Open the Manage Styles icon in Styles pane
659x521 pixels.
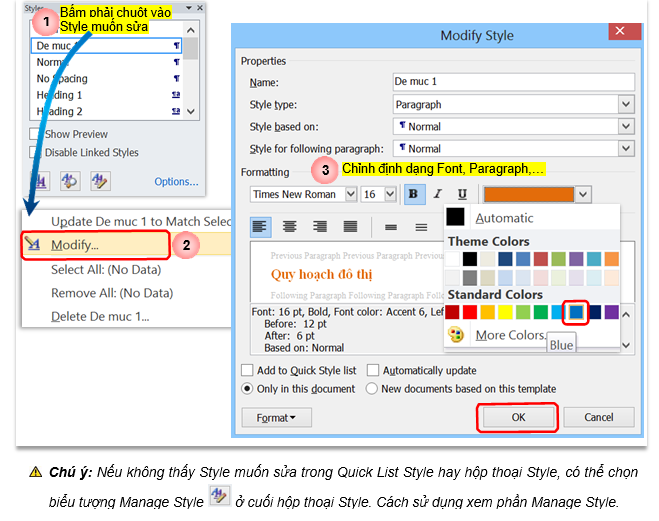(100, 181)
